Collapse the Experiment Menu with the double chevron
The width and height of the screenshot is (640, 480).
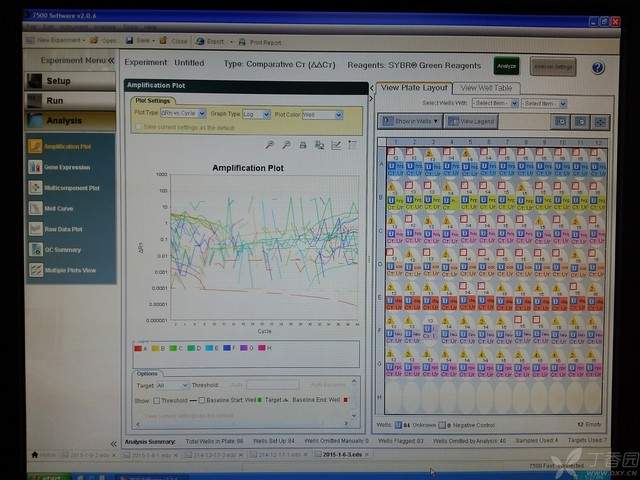pyautogui.click(x=111, y=60)
